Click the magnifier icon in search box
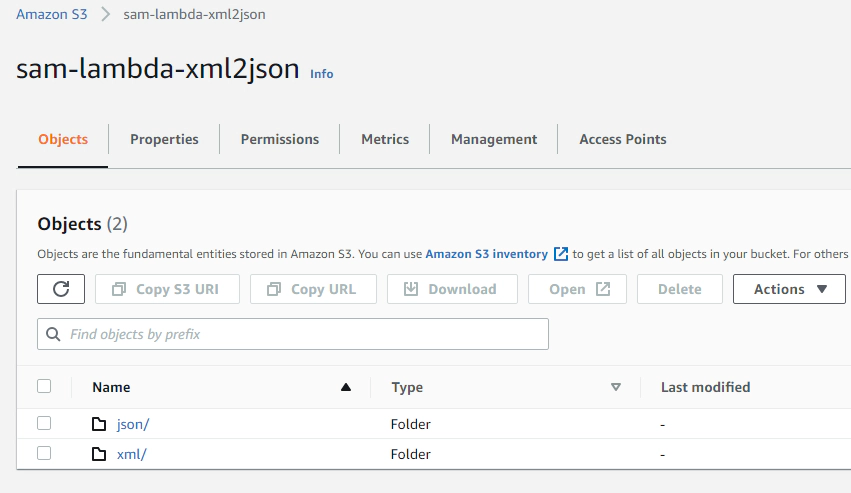Image resolution: width=851 pixels, height=493 pixels. tap(53, 334)
